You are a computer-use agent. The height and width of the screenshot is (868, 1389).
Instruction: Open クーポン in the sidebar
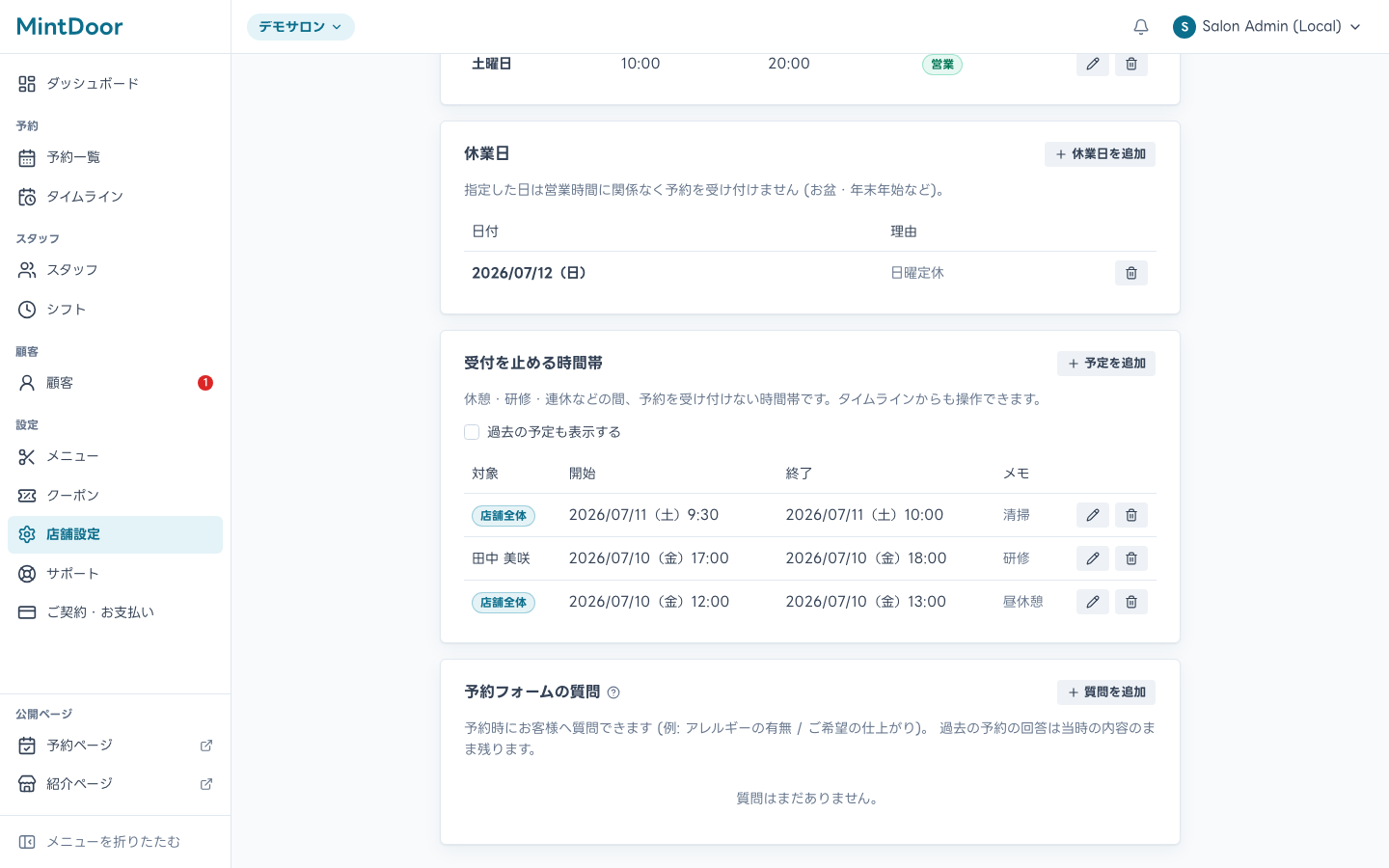[115, 496]
